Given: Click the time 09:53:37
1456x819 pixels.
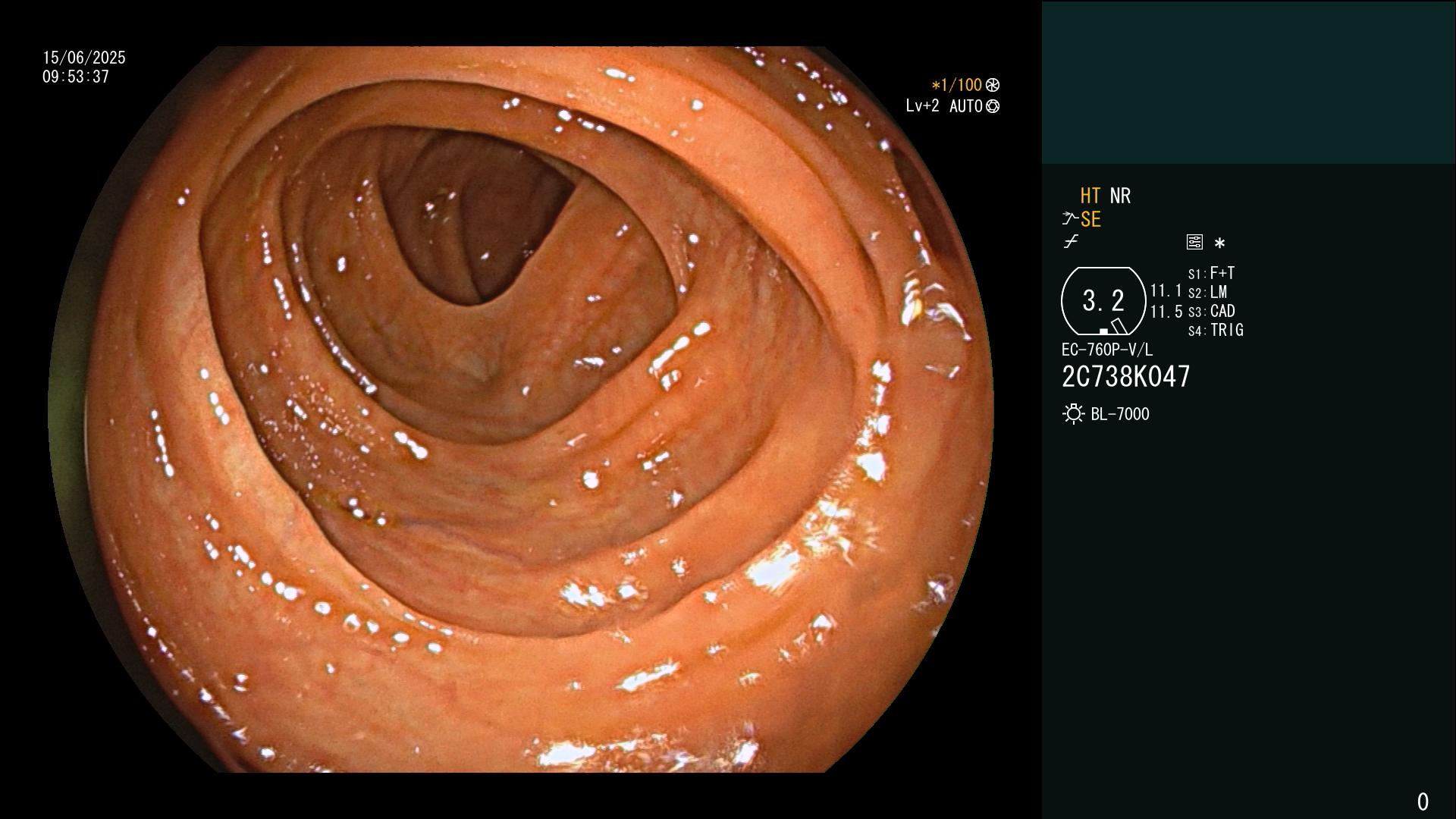Looking at the screenshot, I should (76, 77).
